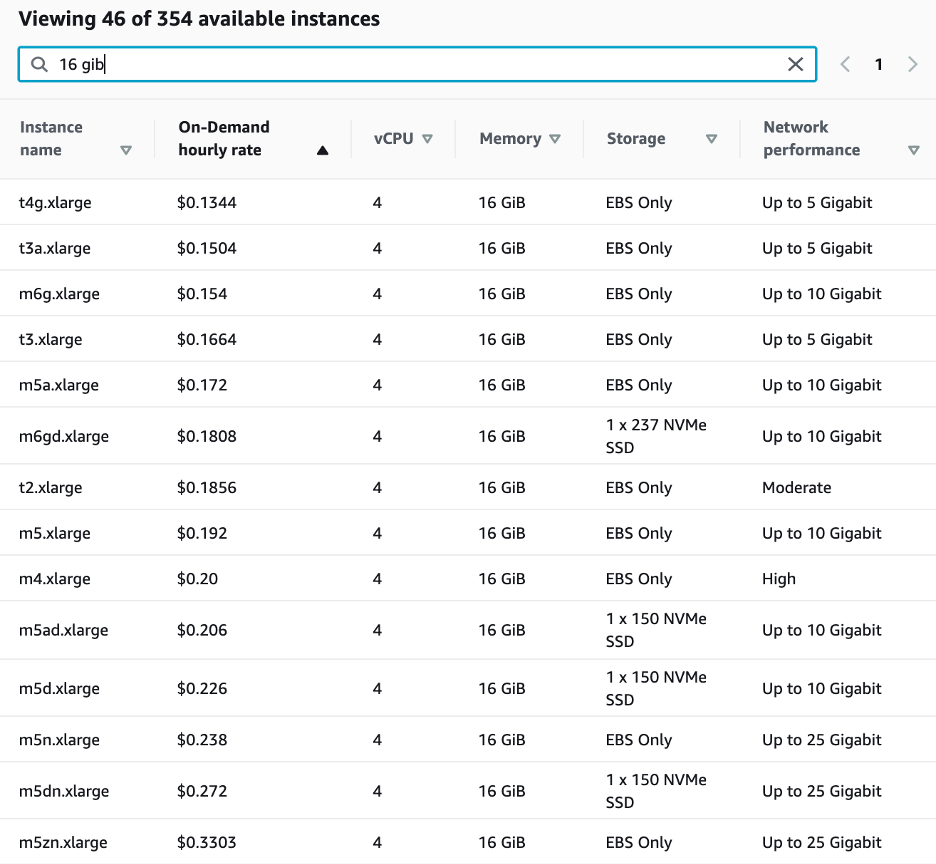Clear the search field with X
This screenshot has width=936, height=864.
click(795, 64)
